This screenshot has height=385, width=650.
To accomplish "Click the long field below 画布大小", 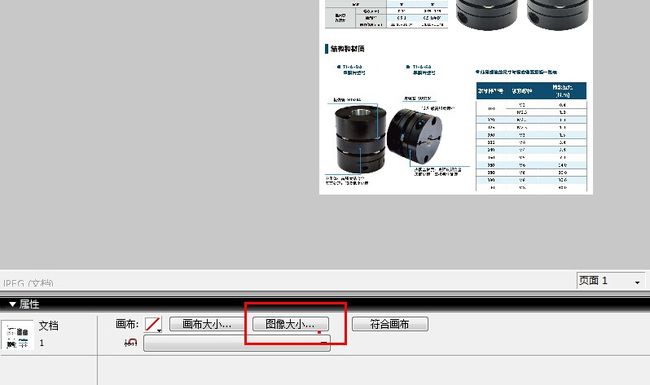I will [237, 344].
